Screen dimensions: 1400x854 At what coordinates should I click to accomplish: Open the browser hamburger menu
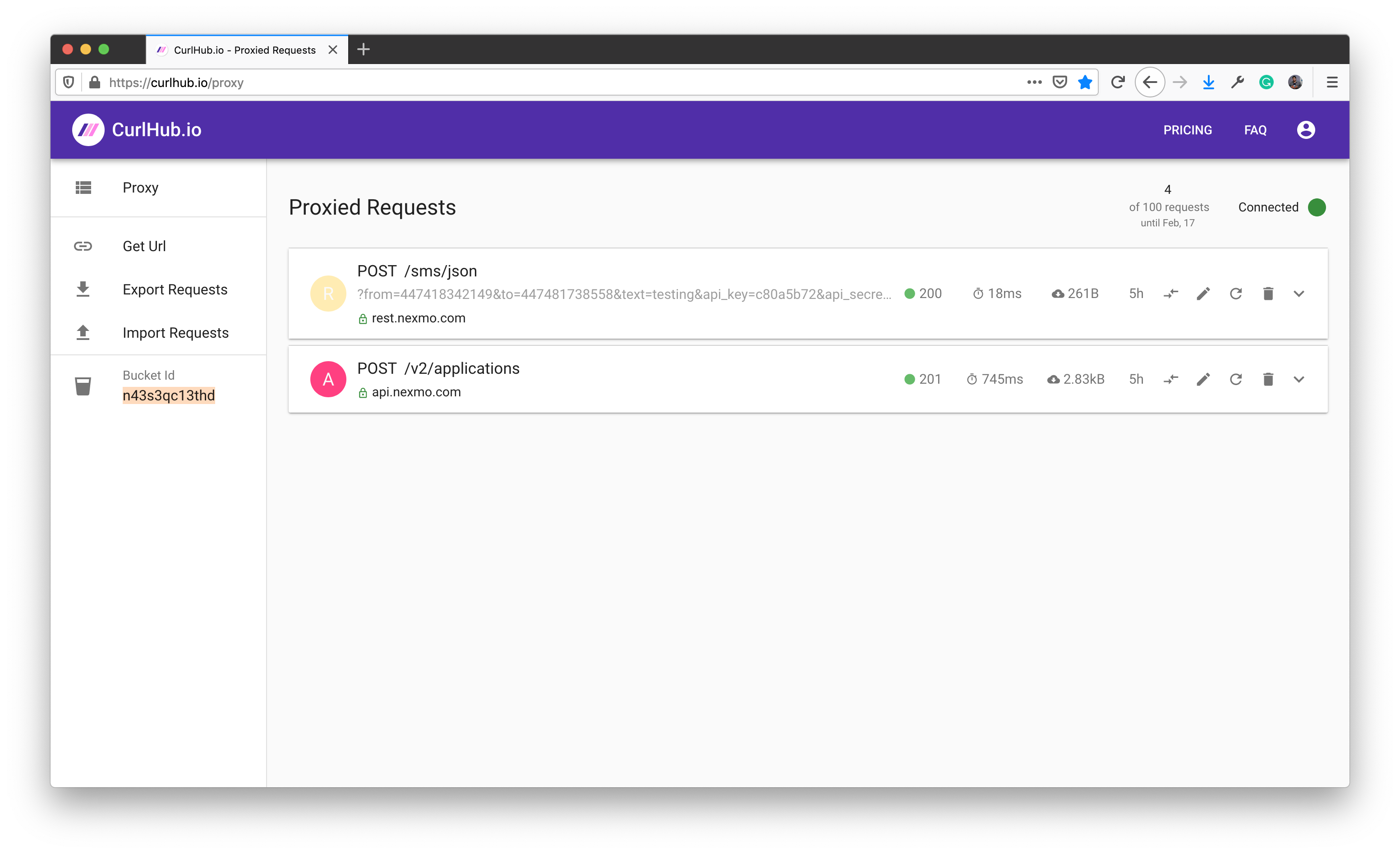point(1332,83)
